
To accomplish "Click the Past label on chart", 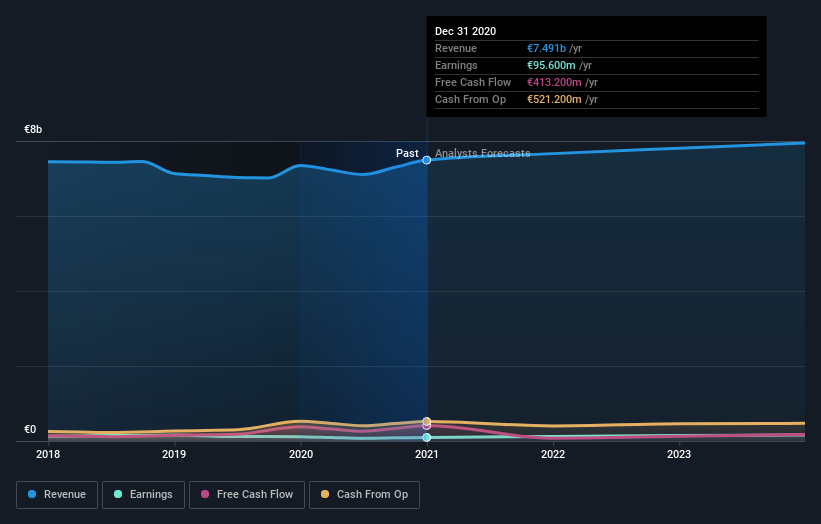I will tap(407, 153).
